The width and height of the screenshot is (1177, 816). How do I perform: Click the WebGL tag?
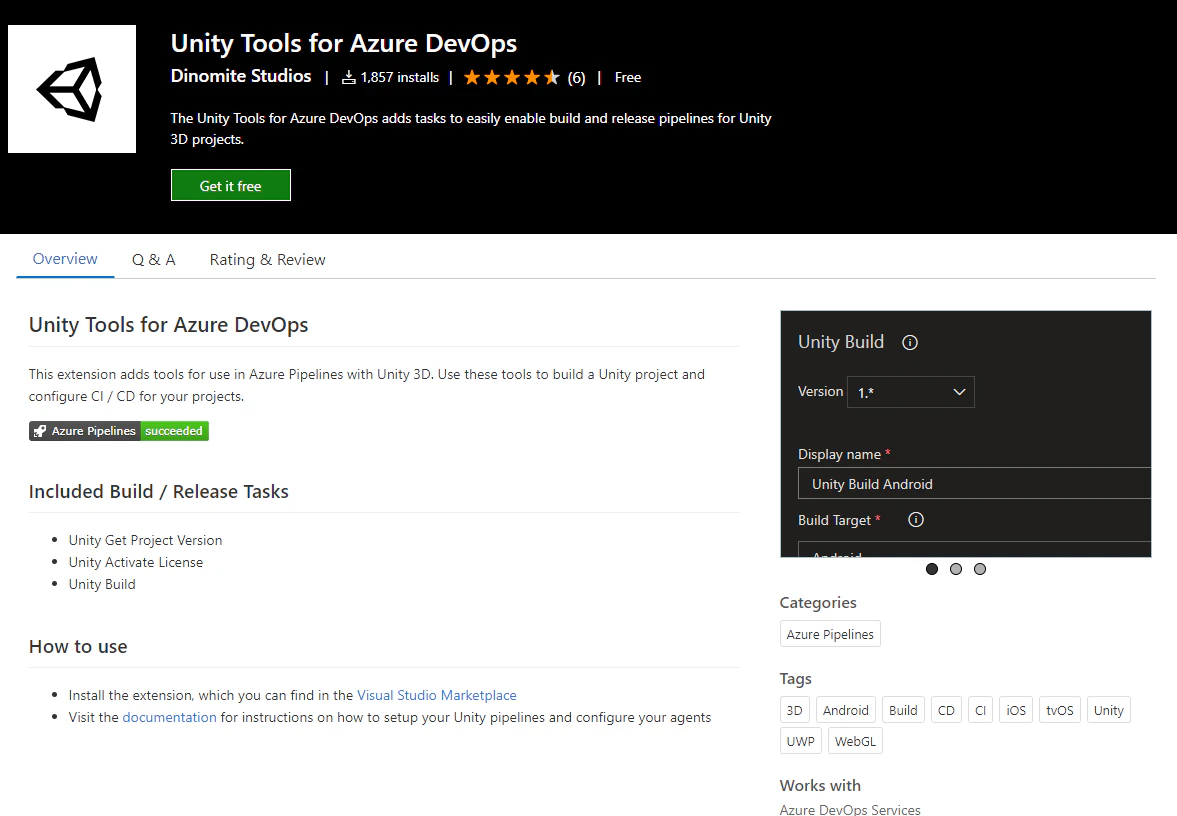855,741
